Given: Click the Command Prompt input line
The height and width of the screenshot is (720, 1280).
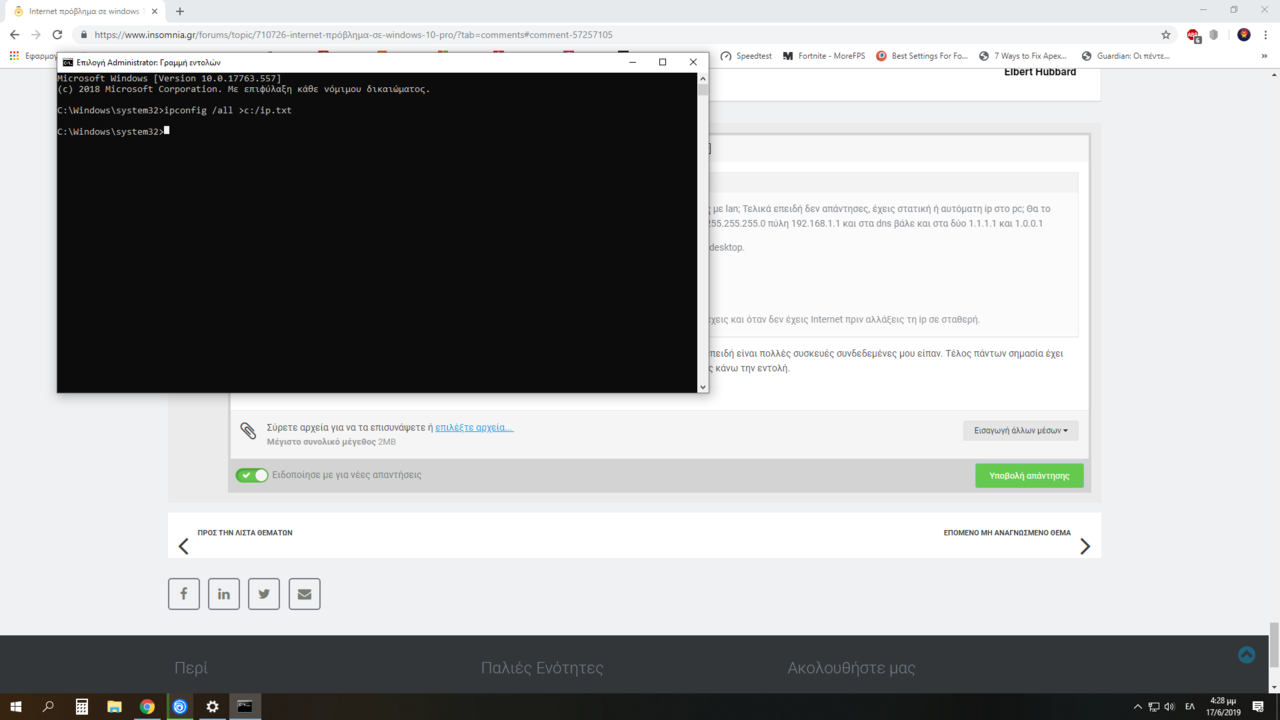Looking at the screenshot, I should [113, 131].
